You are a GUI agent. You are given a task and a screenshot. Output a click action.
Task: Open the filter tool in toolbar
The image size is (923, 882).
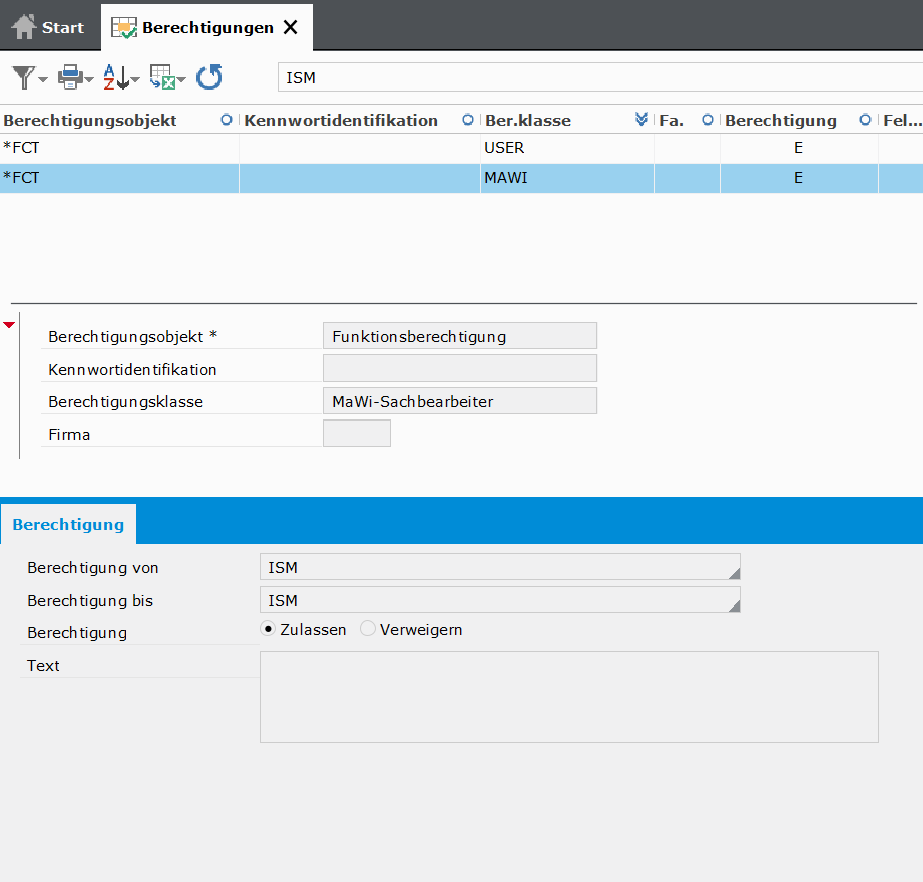pyautogui.click(x=24, y=78)
